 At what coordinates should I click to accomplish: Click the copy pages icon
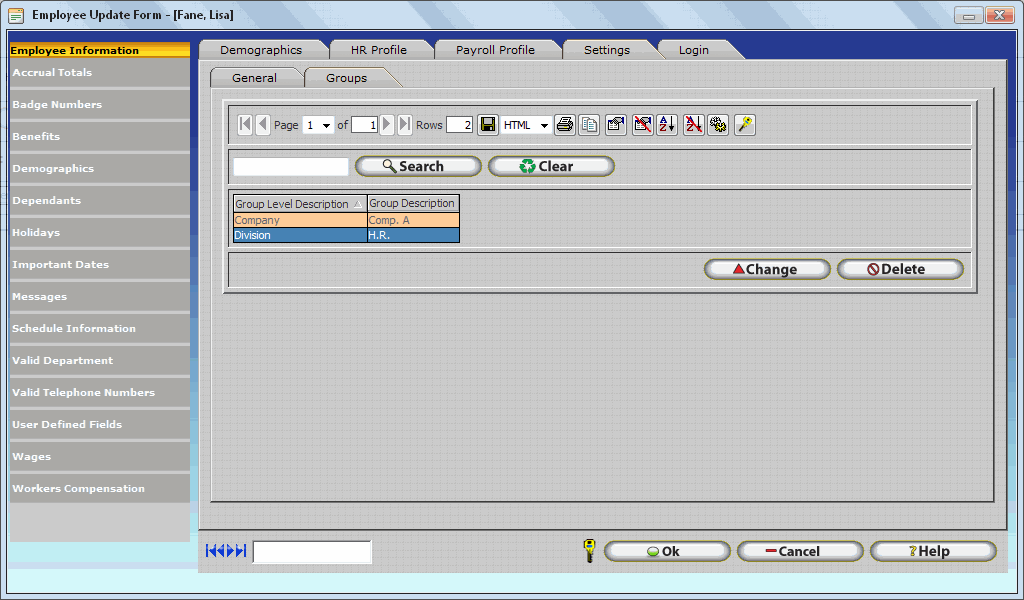[590, 125]
